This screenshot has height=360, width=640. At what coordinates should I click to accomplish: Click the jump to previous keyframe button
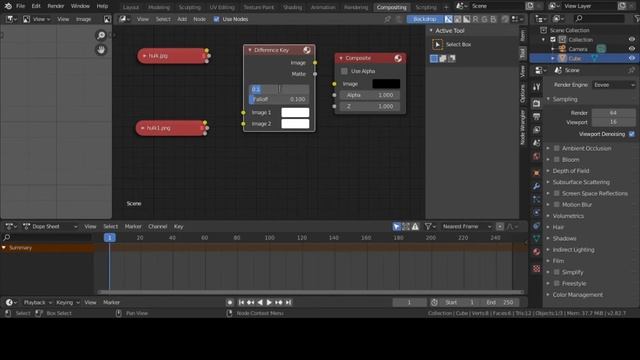[x=250, y=302]
